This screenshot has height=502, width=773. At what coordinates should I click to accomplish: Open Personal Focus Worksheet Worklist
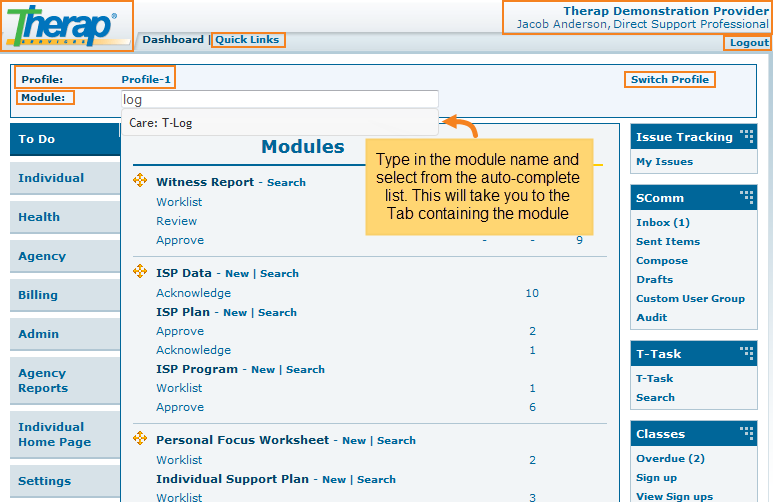point(179,460)
